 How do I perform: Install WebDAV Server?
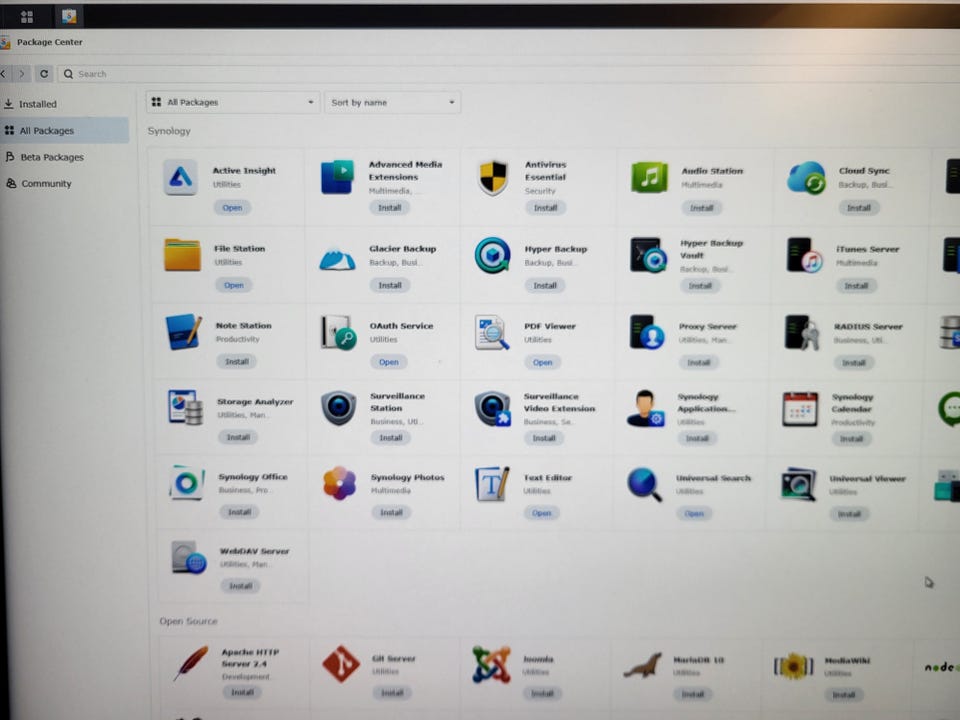tap(241, 586)
